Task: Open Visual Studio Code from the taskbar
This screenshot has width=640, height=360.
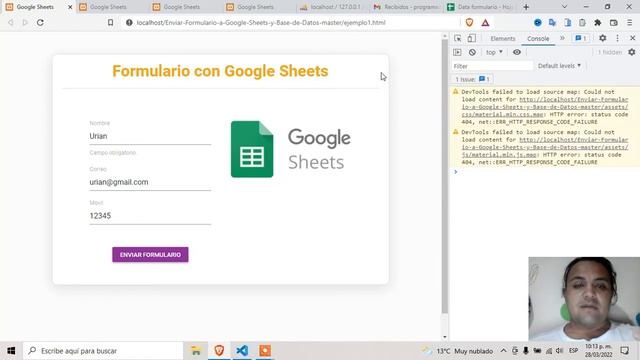Action: pyautogui.click(x=242, y=351)
